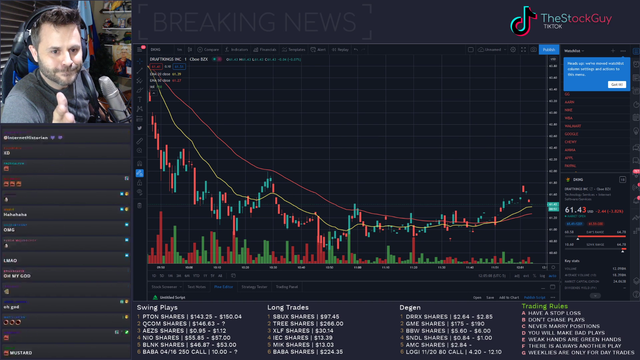
Task: Select the chart patterns tool
Action: [x=140, y=109]
